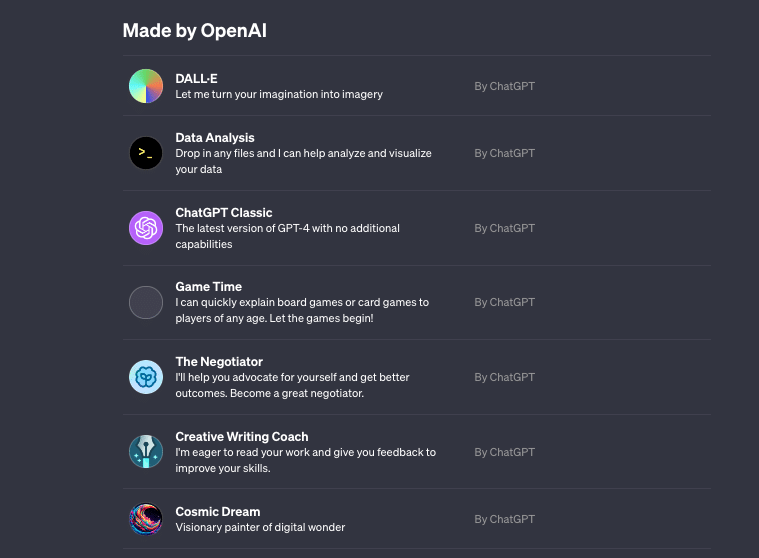
Task: Click the purple ChatGPT Classic logo icon
Action: (x=146, y=228)
